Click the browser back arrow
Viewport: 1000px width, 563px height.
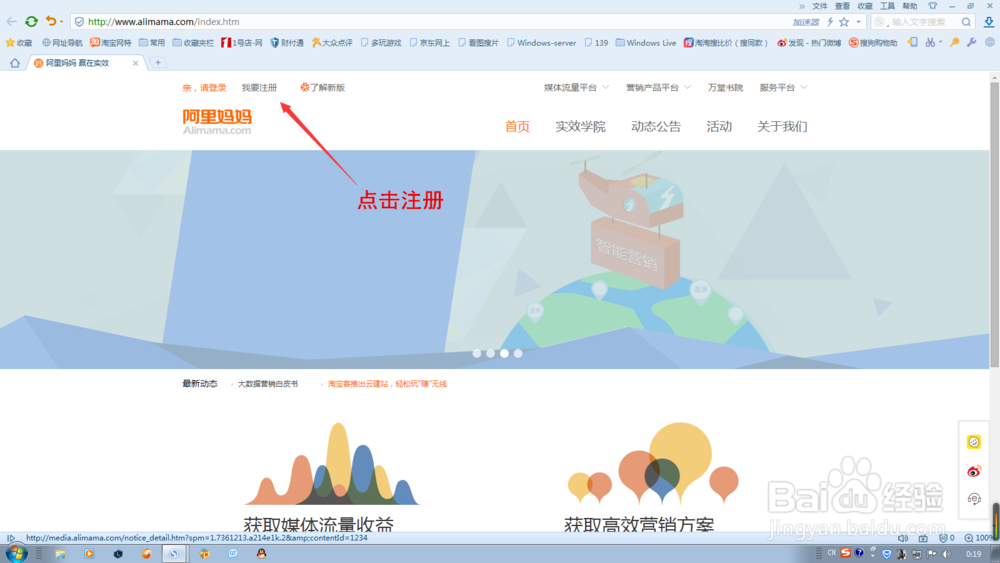[11, 22]
